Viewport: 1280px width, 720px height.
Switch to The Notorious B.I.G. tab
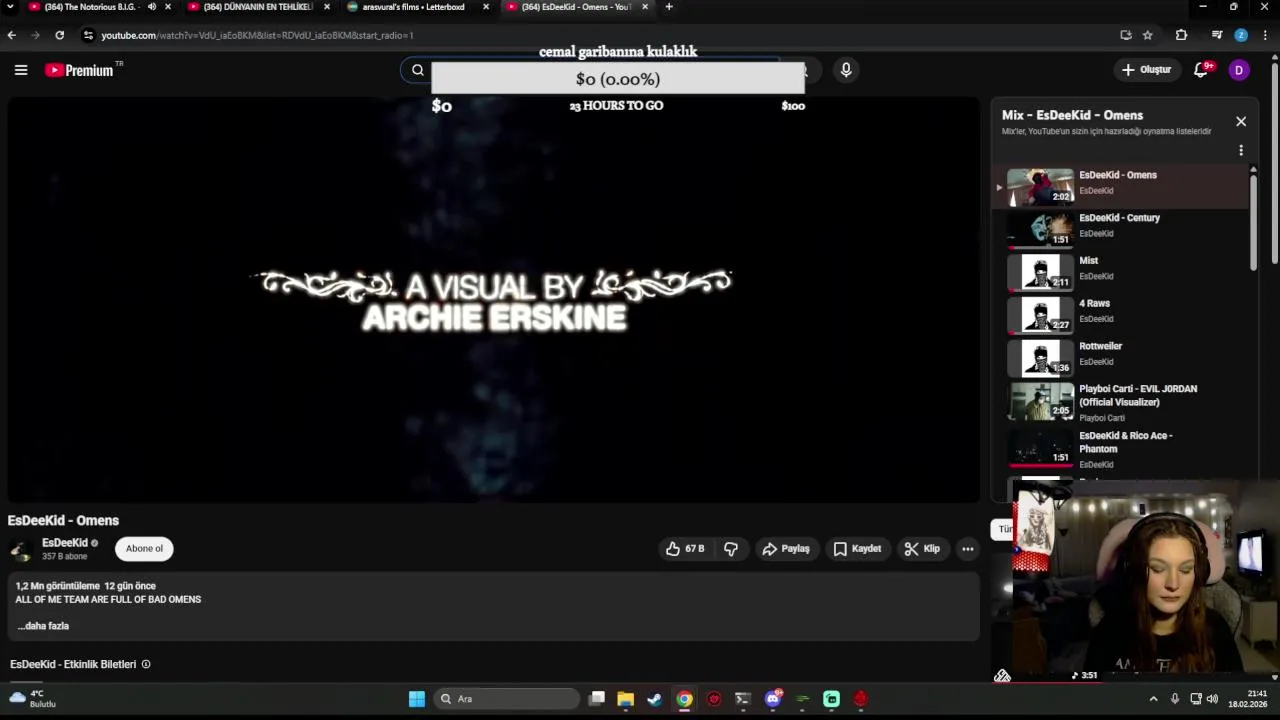[x=90, y=7]
